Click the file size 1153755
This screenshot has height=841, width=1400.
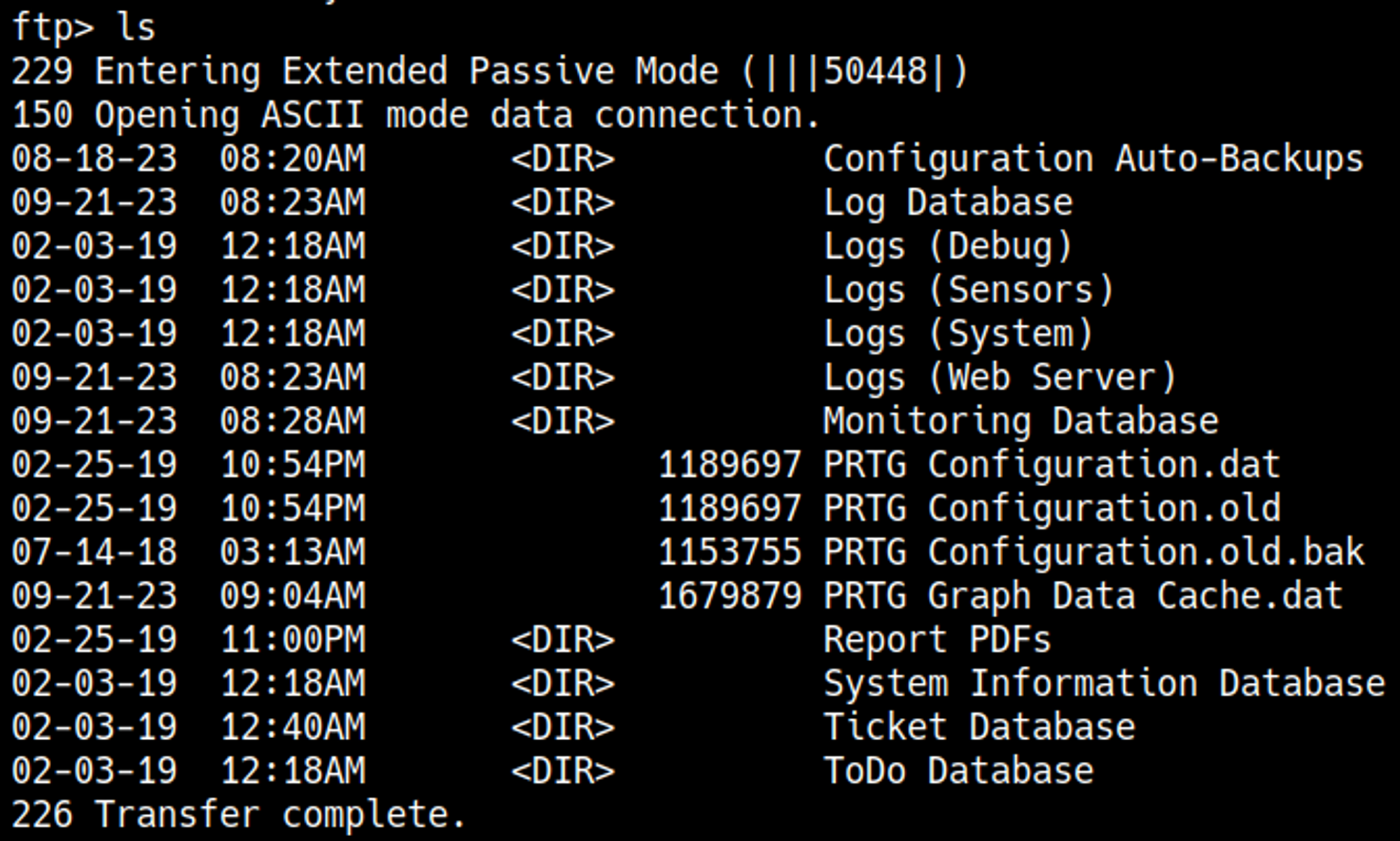(x=729, y=553)
